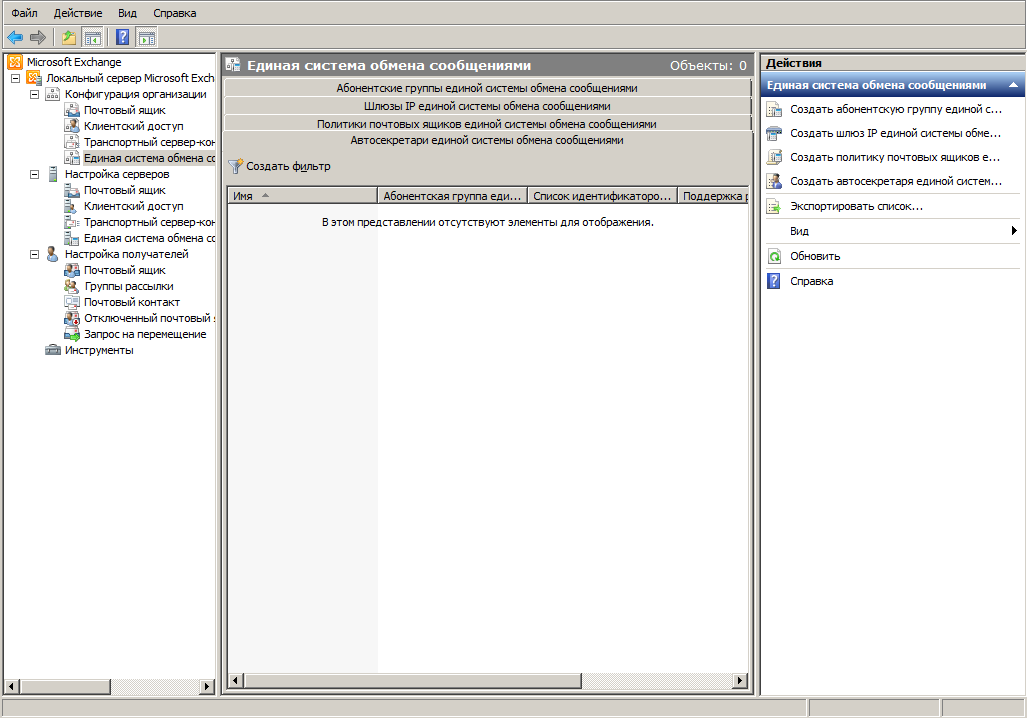Sort by Список идентификаторов column header
This screenshot has width=1027, height=718.
603,196
